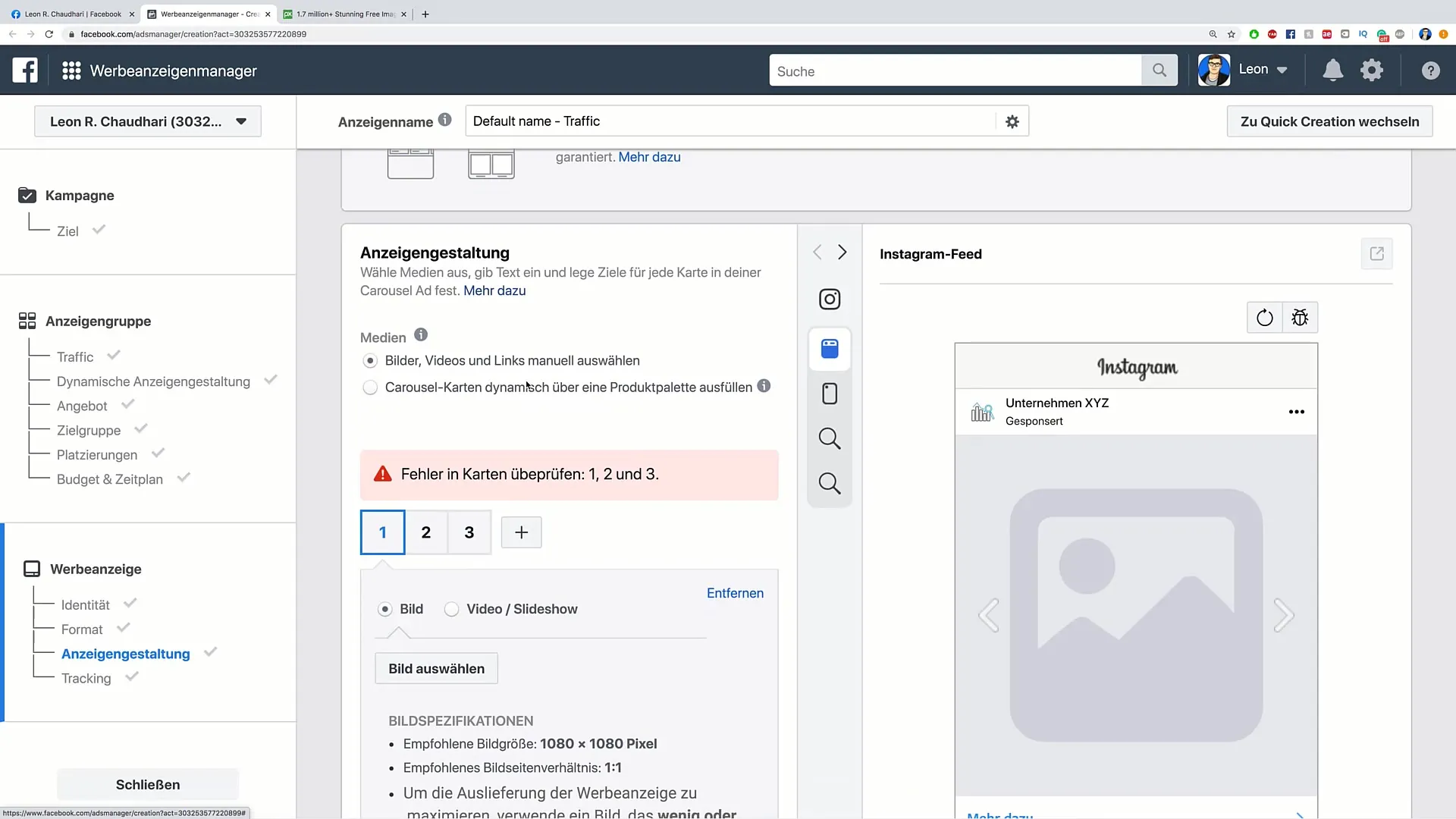Click the bug report icon above preview
This screenshot has height=819, width=1456.
(x=1300, y=318)
